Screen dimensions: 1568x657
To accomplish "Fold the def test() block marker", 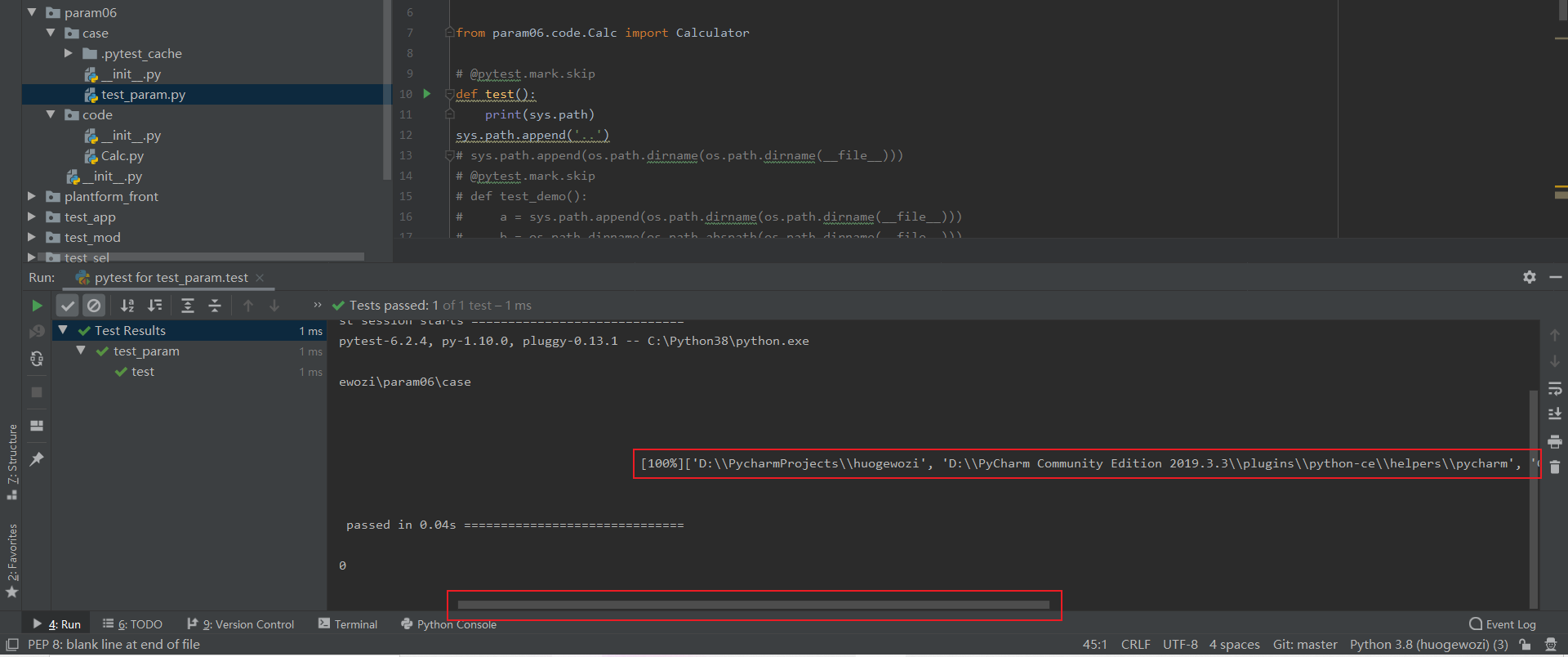I will coord(449,94).
